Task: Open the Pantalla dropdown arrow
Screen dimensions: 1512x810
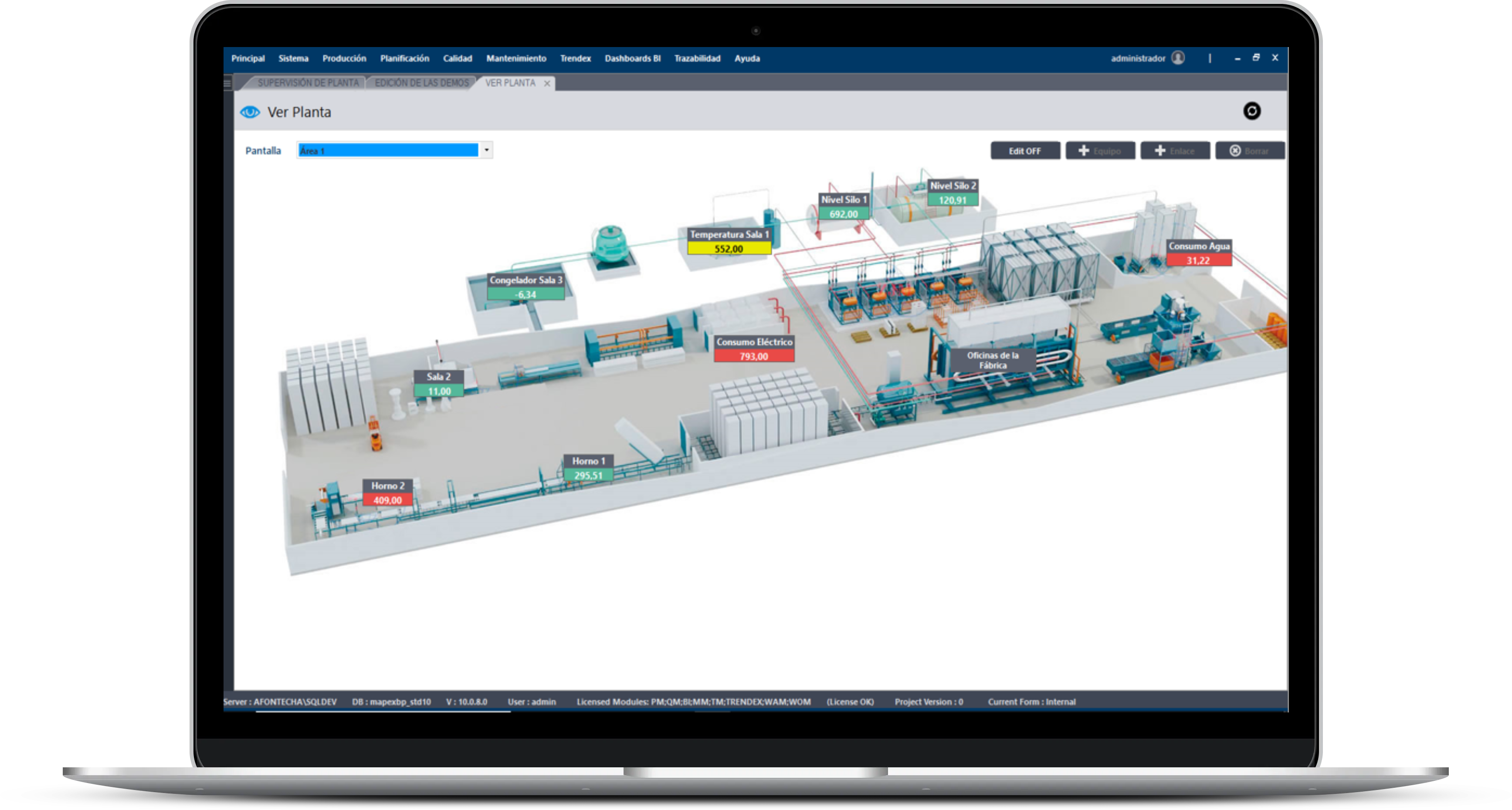Action: 487,150
